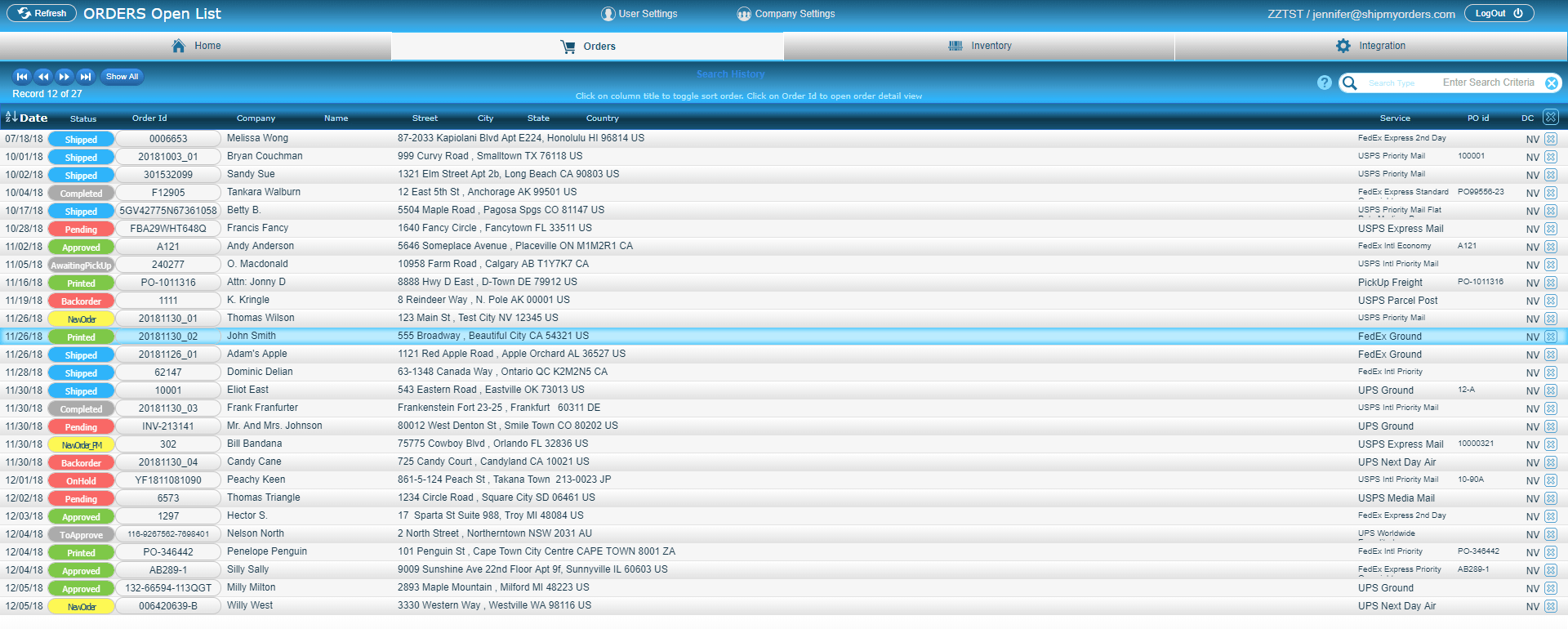Sort by the Date column header
Screen dimensions: 1568x629
tap(33, 118)
